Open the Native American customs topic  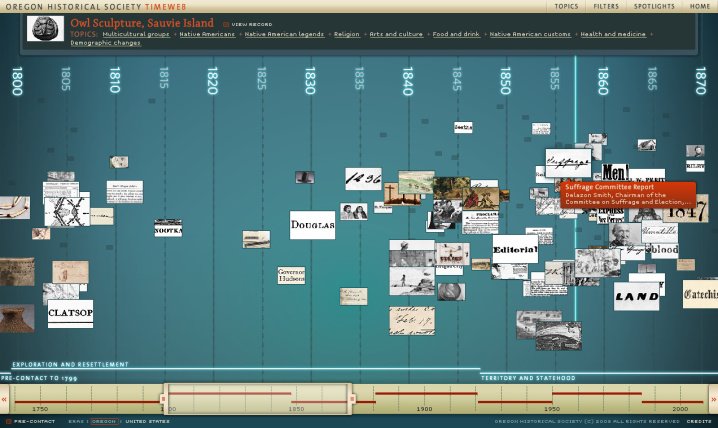530,34
